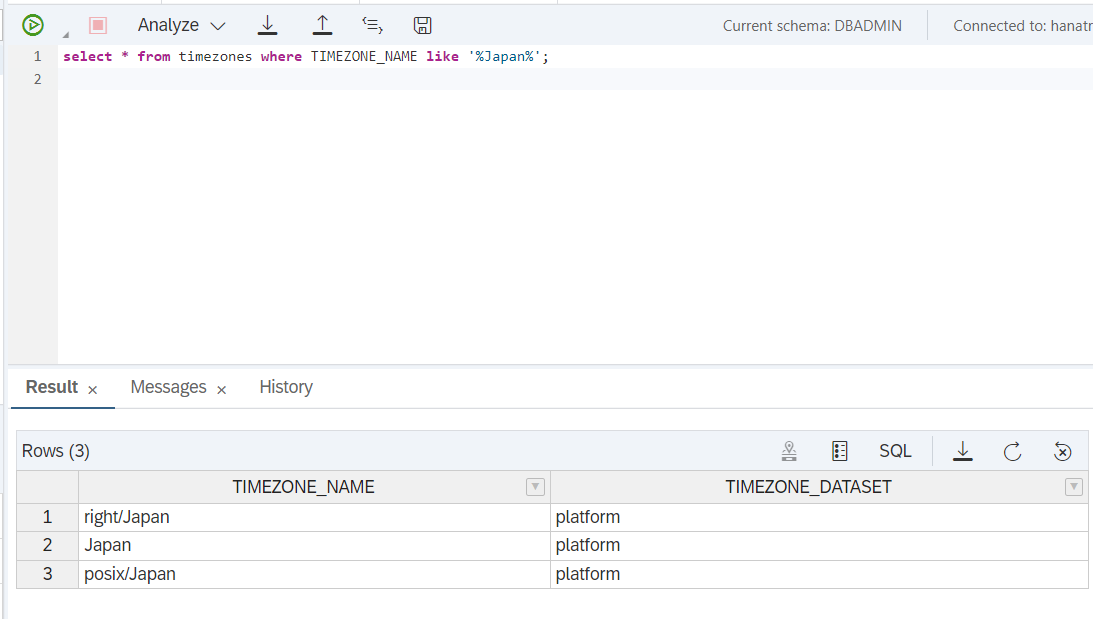Click editor line number 1
The image size is (1093, 619).
pyautogui.click(x=38, y=56)
